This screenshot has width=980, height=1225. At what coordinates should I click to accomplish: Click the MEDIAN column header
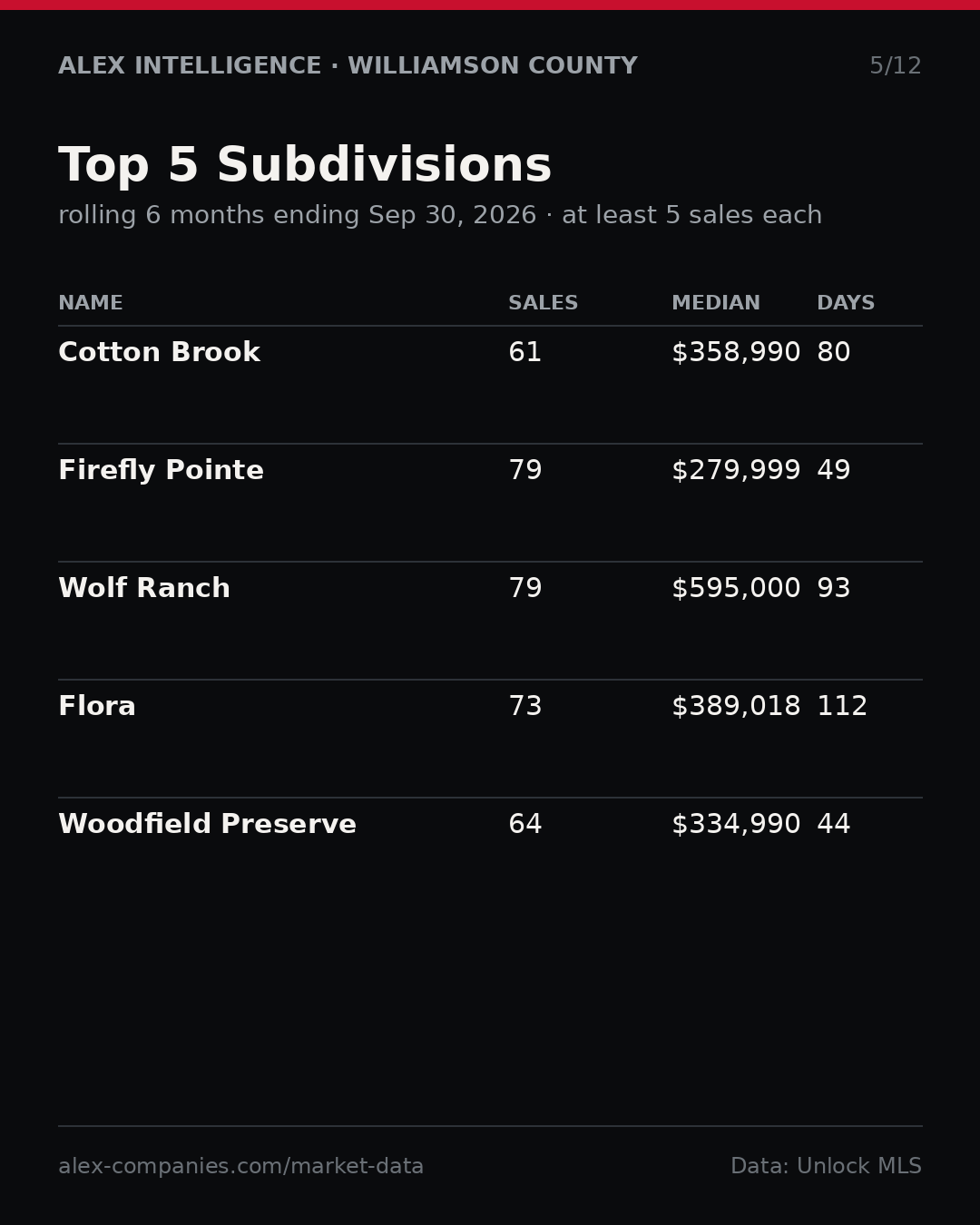(716, 303)
